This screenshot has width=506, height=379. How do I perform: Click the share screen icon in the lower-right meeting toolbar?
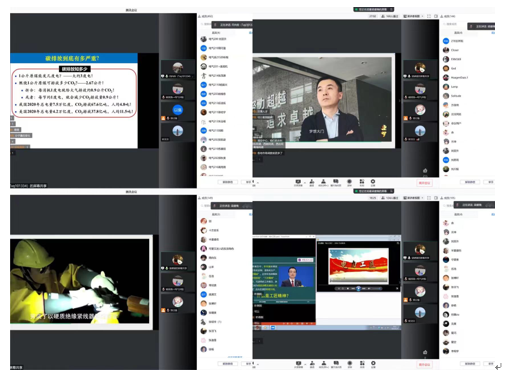click(x=298, y=363)
